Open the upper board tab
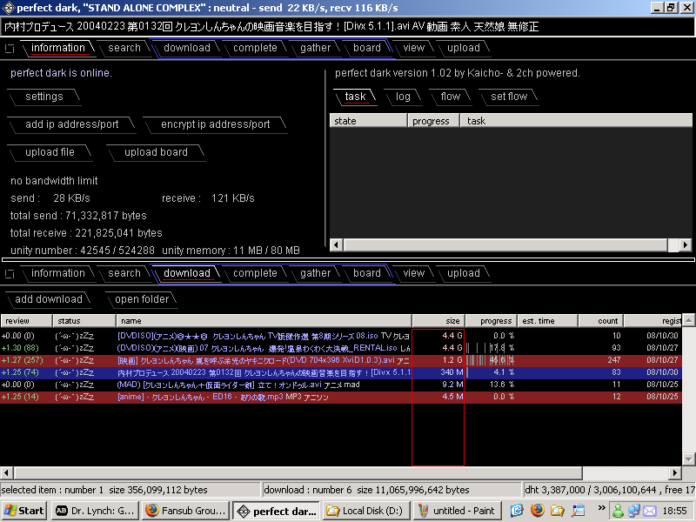Viewport: 696px width, 522px height. point(367,48)
